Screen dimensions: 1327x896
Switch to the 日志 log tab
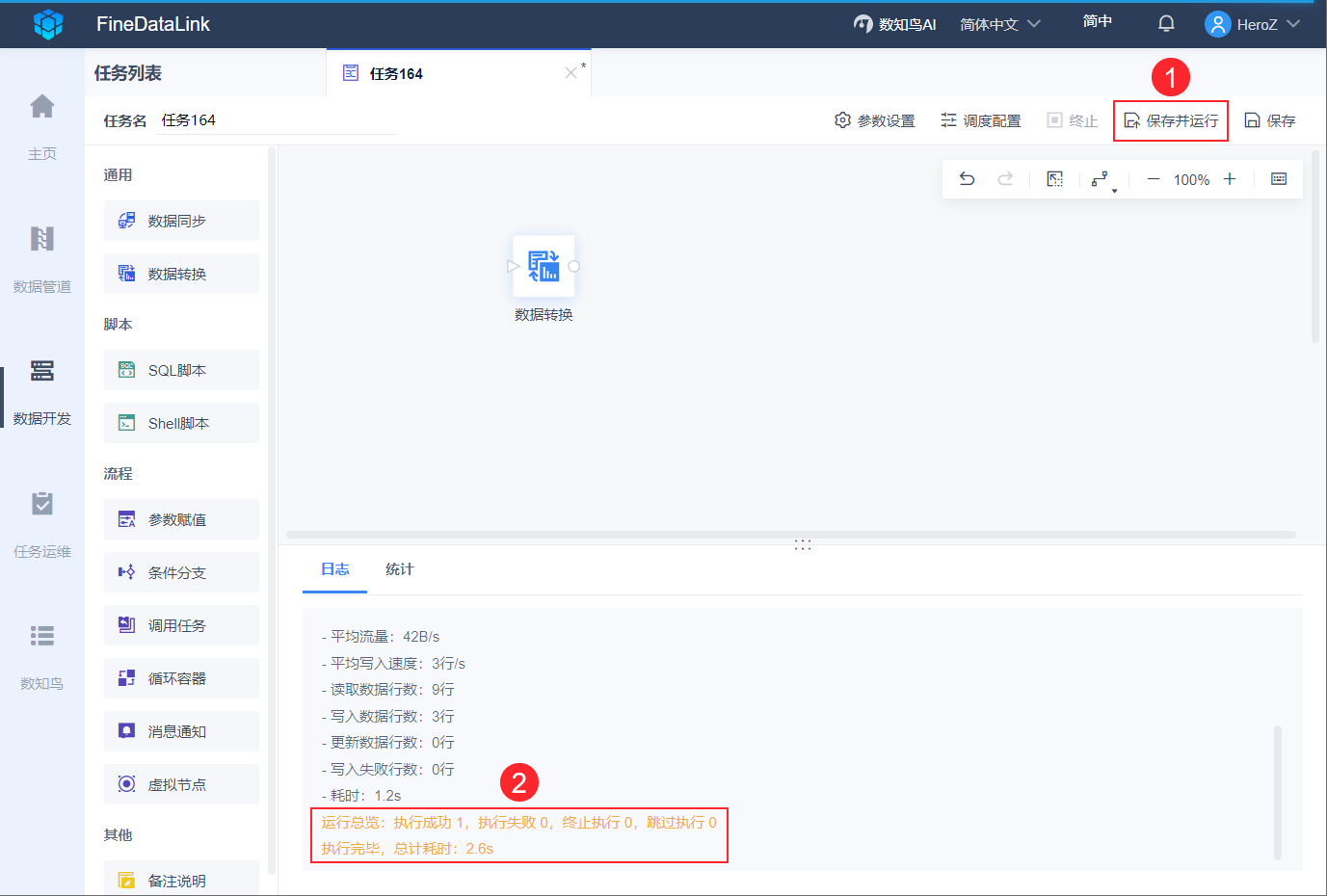point(335,569)
